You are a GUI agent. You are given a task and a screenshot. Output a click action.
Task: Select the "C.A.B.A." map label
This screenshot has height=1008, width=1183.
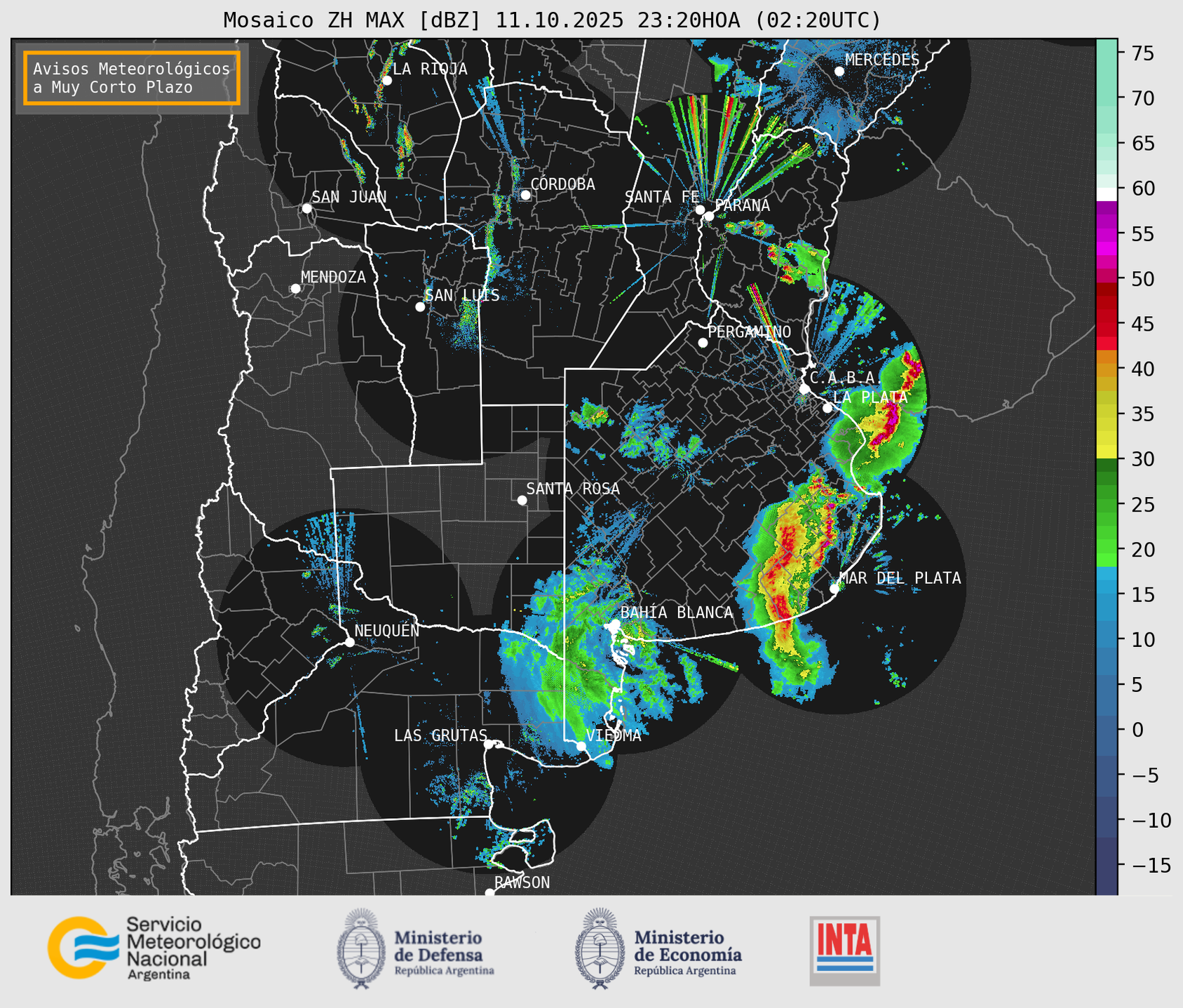point(844,378)
